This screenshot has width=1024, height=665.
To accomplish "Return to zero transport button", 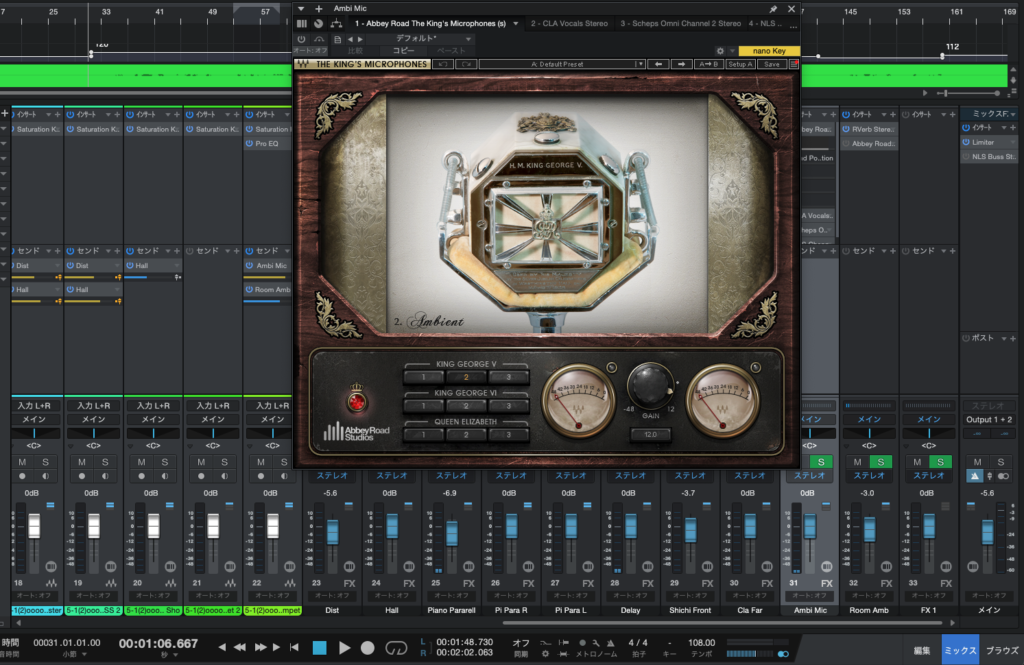I will [x=295, y=647].
